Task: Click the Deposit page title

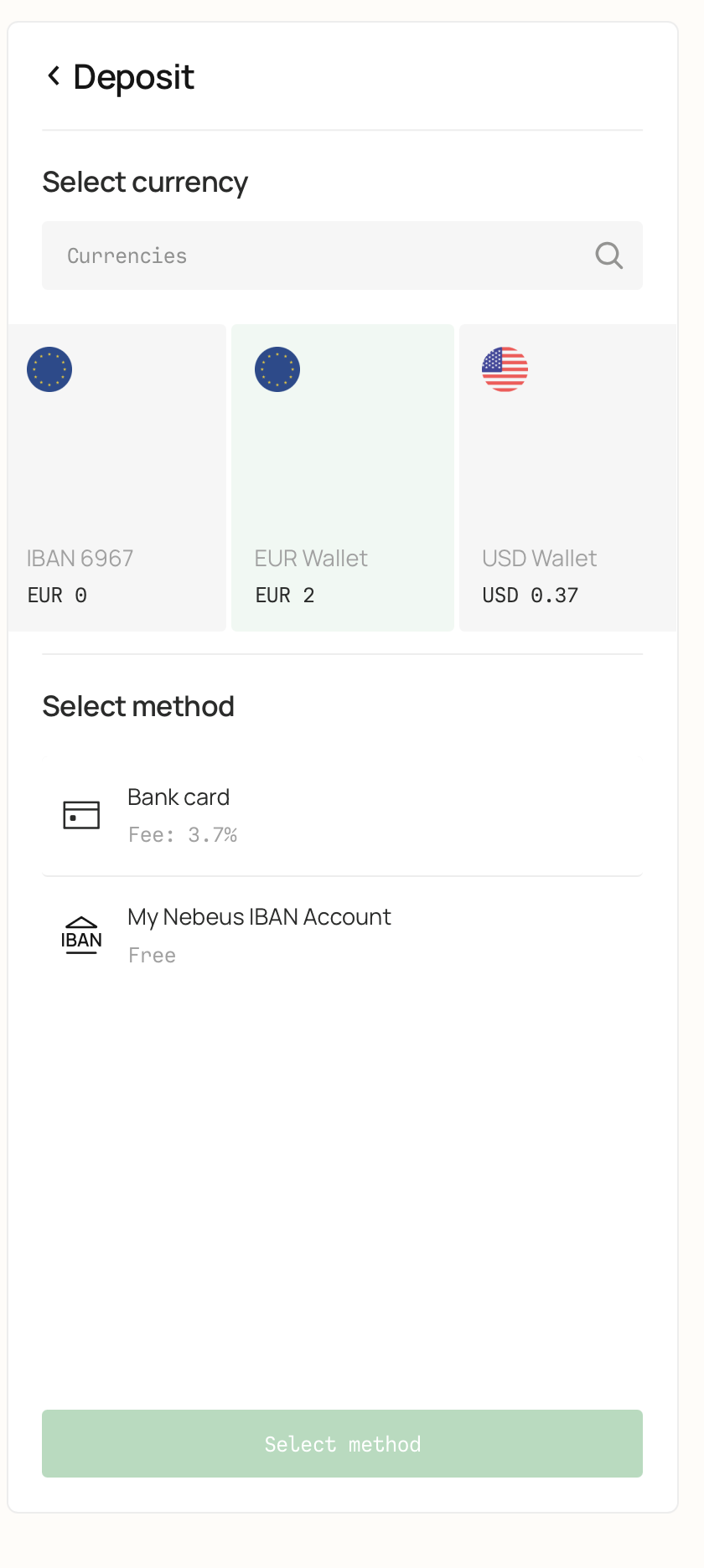Action: pos(134,77)
